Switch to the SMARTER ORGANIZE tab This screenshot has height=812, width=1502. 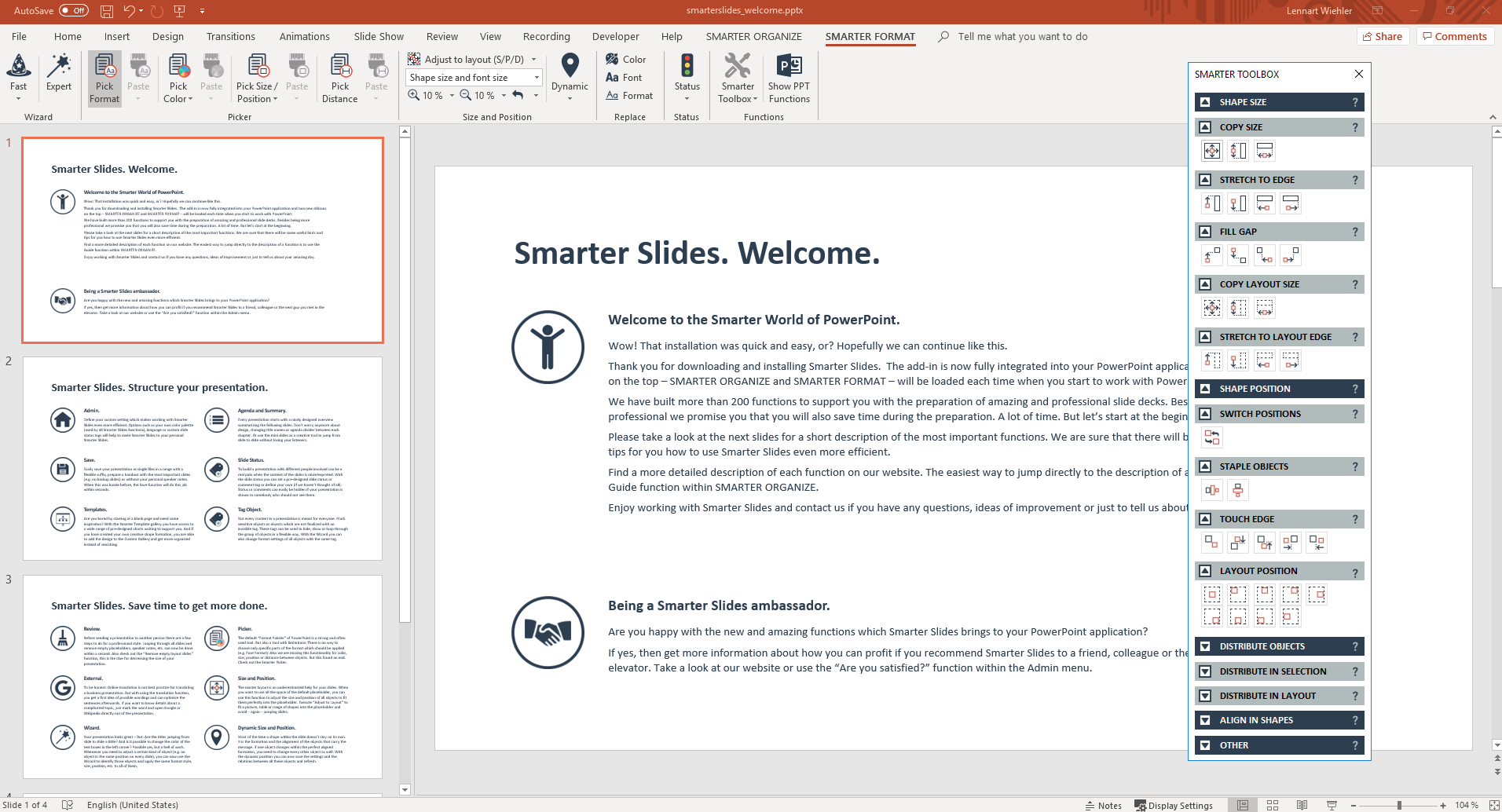[753, 36]
